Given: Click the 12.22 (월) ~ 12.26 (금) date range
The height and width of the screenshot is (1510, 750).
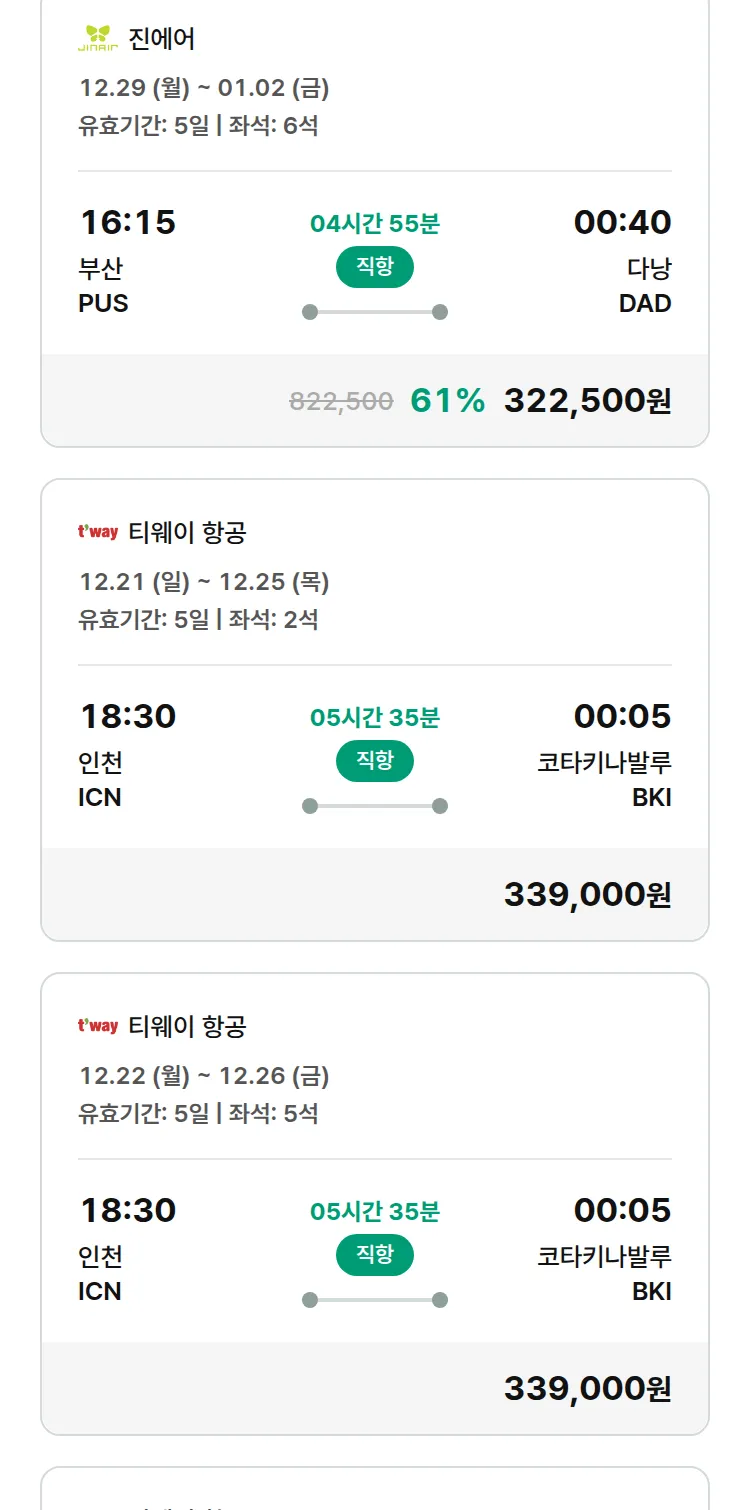Looking at the screenshot, I should 204,1076.
